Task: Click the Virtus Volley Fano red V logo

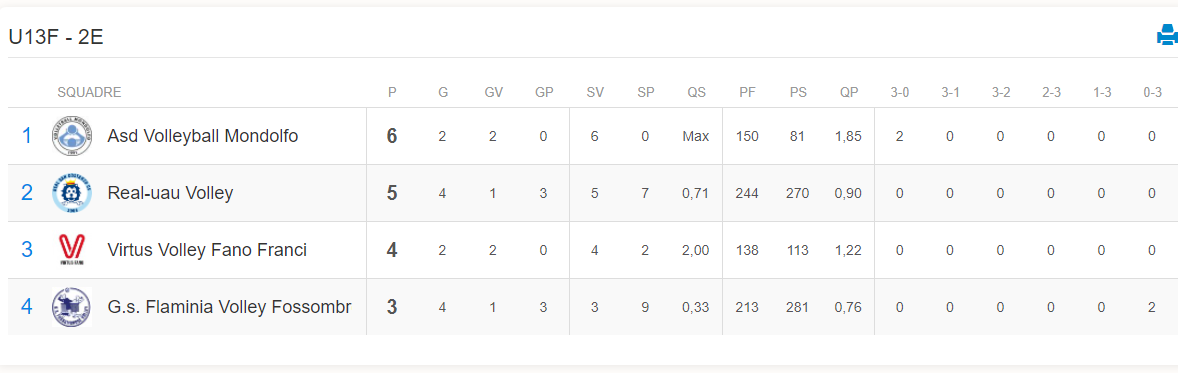Action: click(x=72, y=250)
